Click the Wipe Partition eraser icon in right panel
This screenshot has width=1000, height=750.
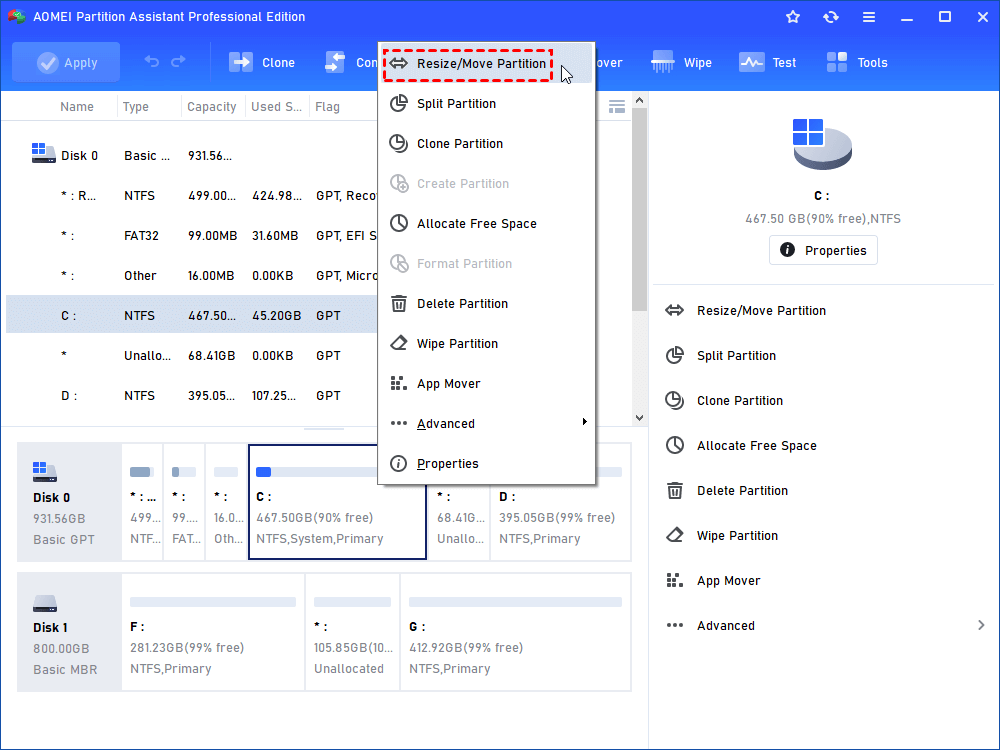675,535
